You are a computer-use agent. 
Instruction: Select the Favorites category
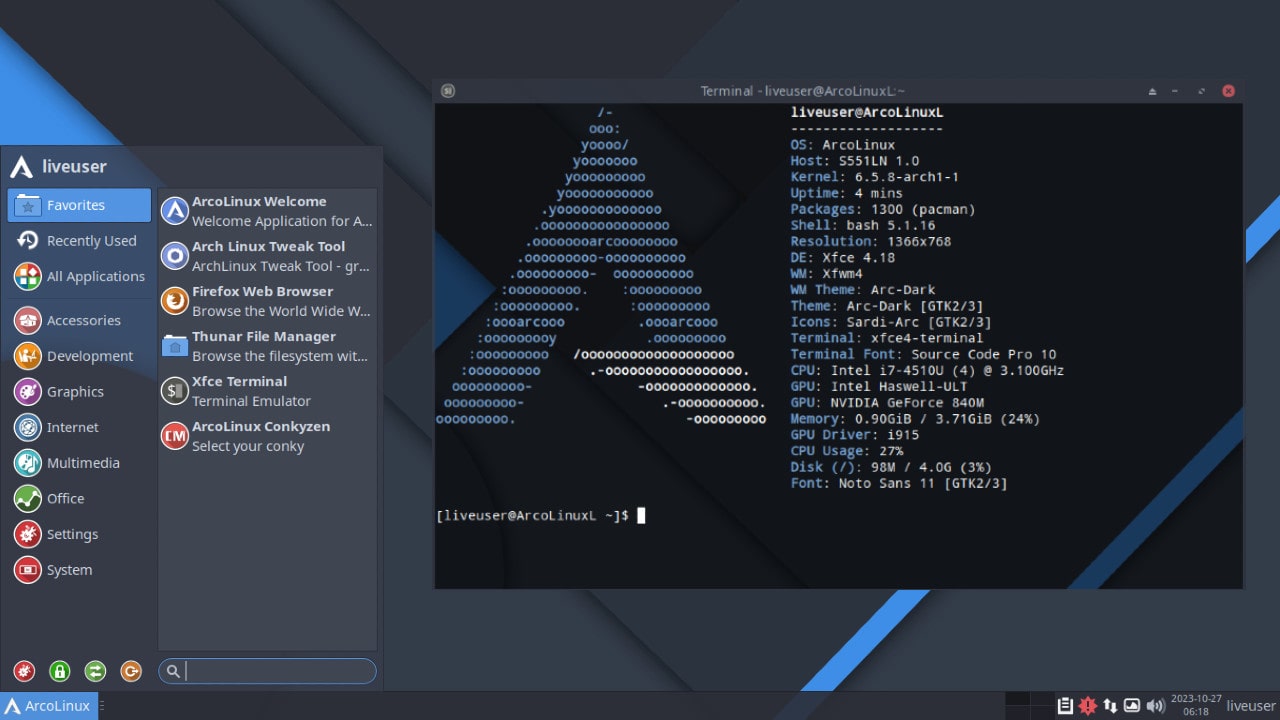(x=79, y=205)
